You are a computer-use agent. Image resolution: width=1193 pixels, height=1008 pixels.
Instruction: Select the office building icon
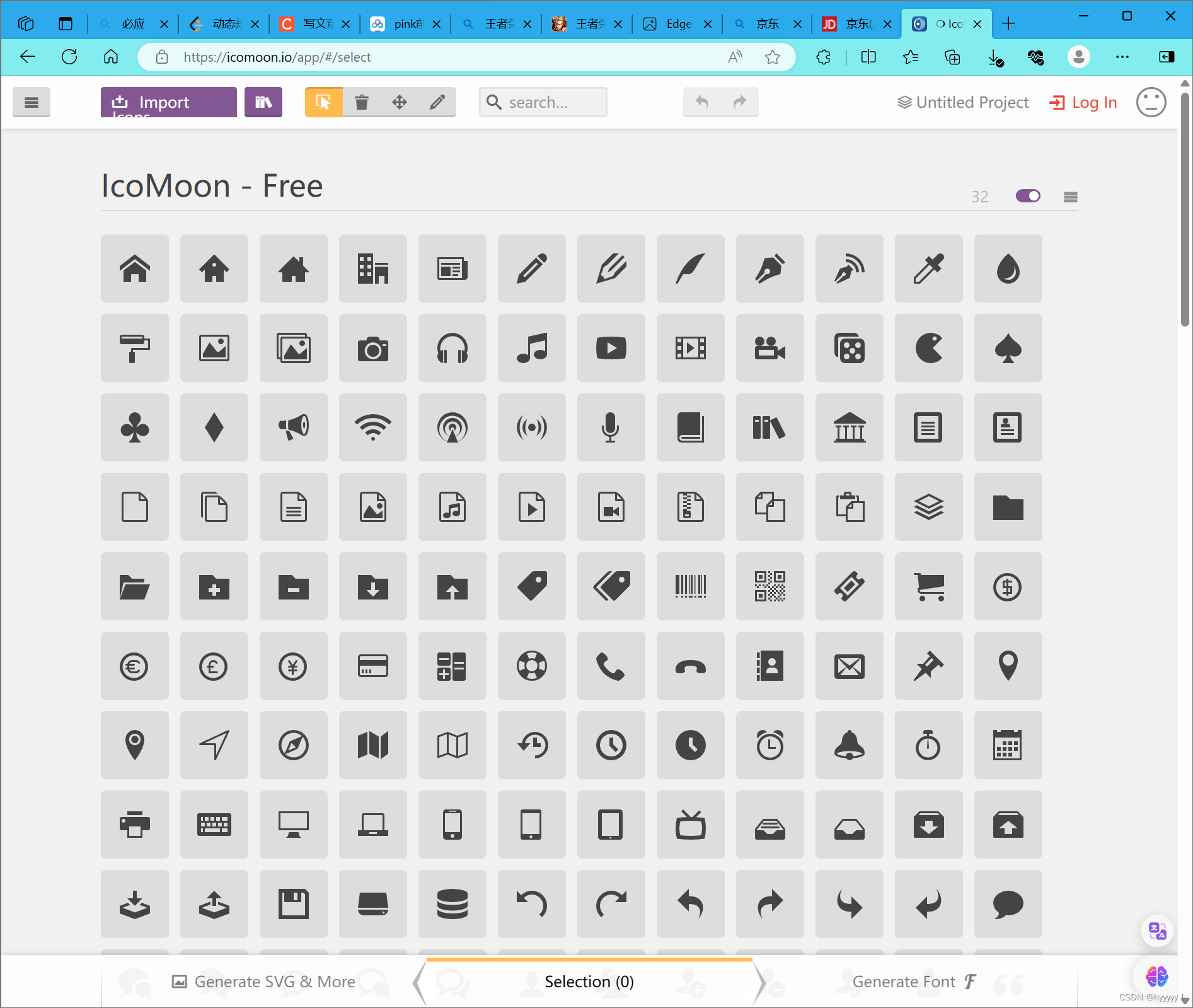tap(373, 269)
